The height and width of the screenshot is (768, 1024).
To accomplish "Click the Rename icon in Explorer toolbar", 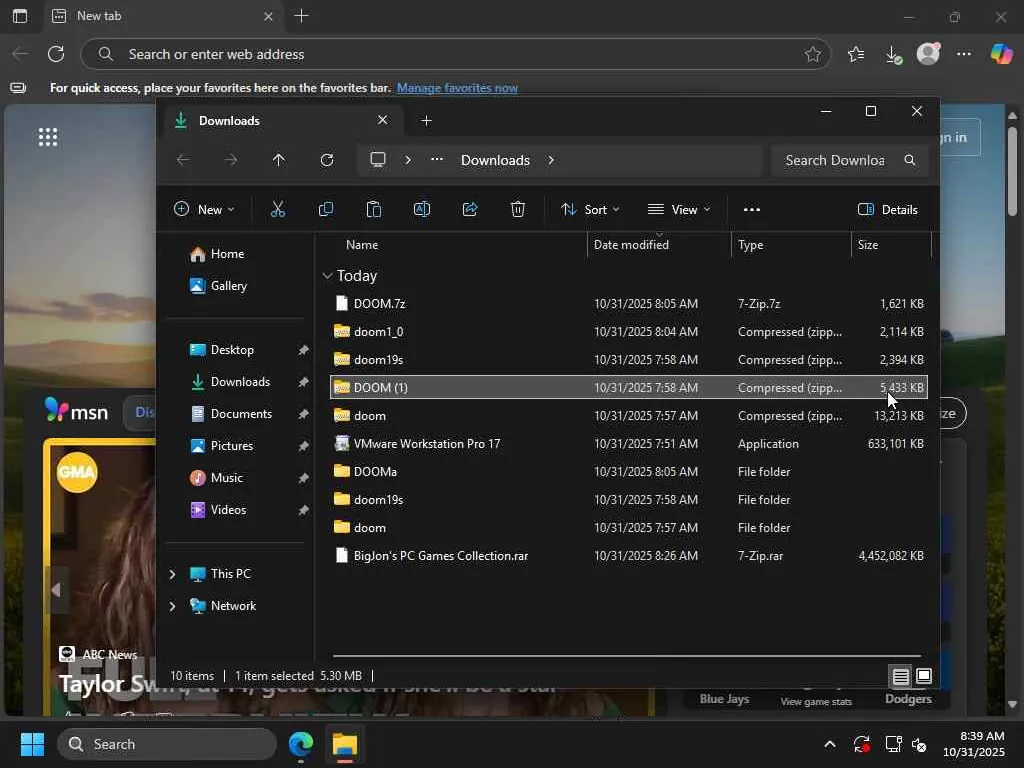I will [x=422, y=209].
